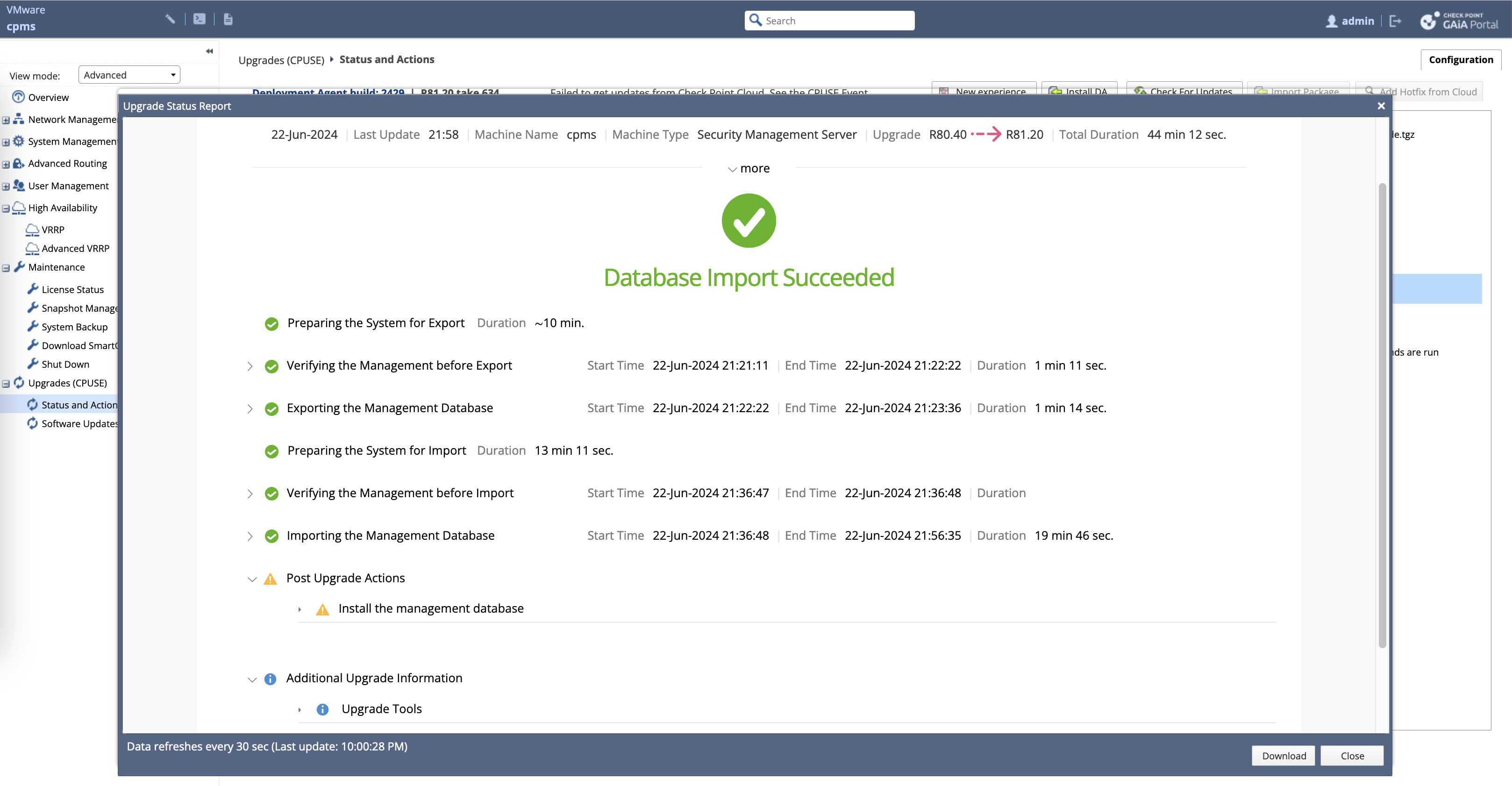Expand the 'more' details chevron
Image resolution: width=1512 pixels, height=786 pixels.
[732, 169]
